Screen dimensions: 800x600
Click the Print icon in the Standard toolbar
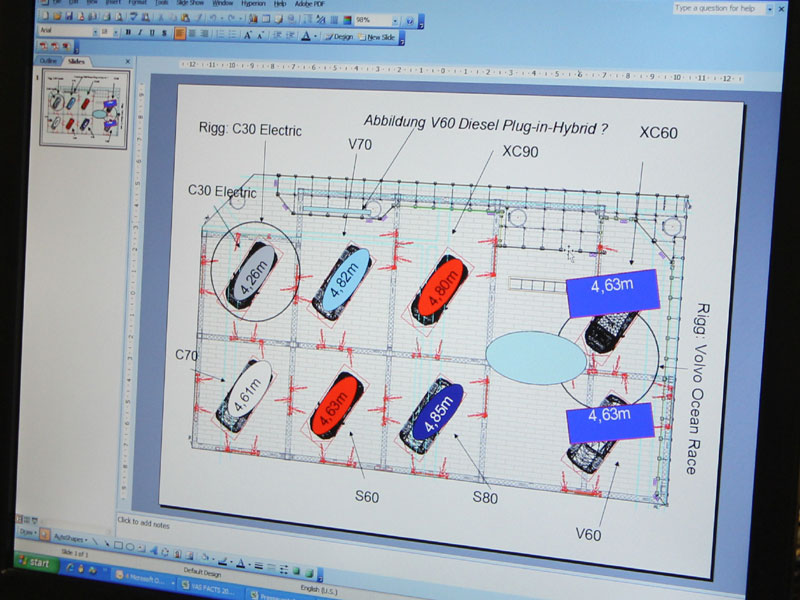pos(106,17)
